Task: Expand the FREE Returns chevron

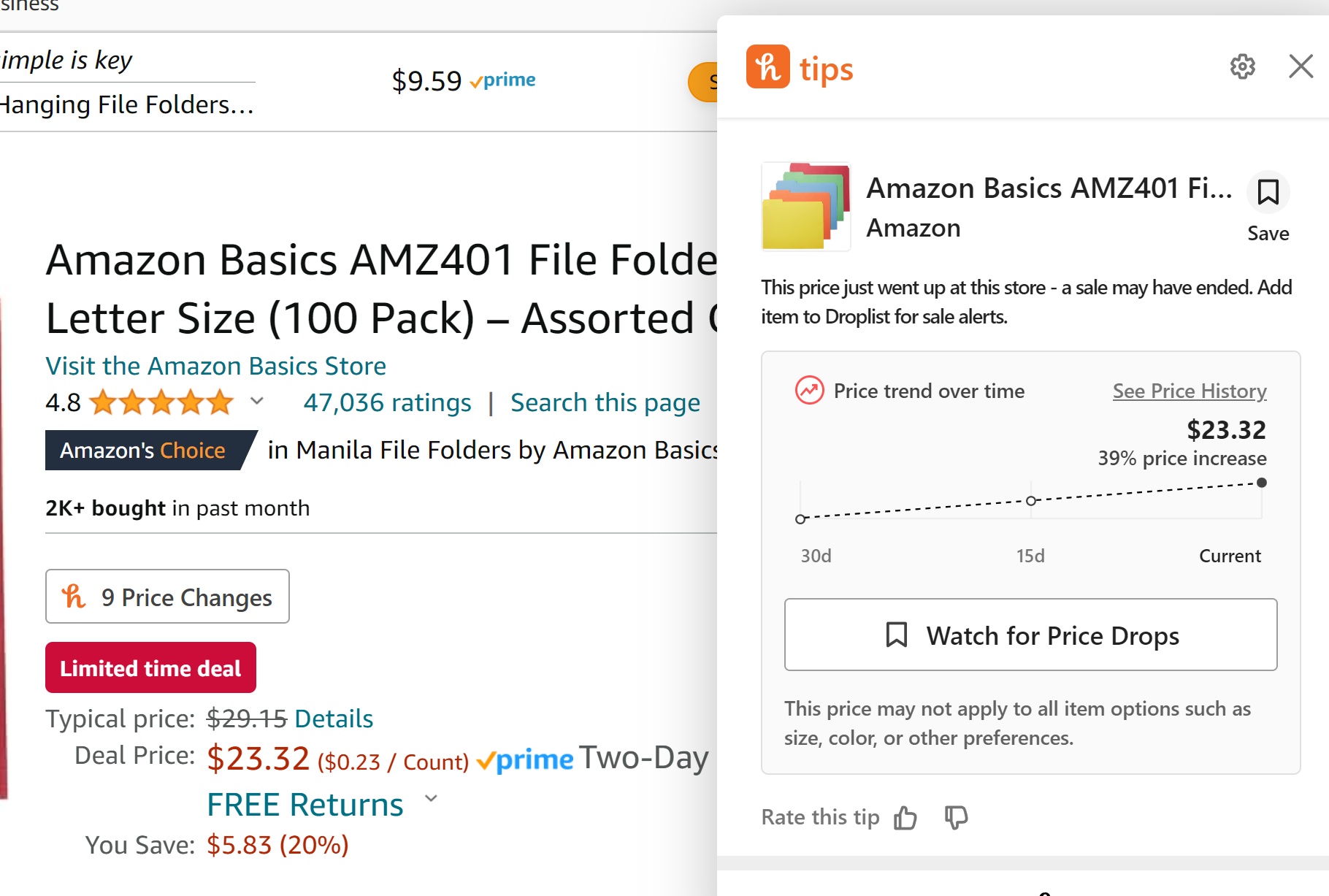Action: click(432, 799)
